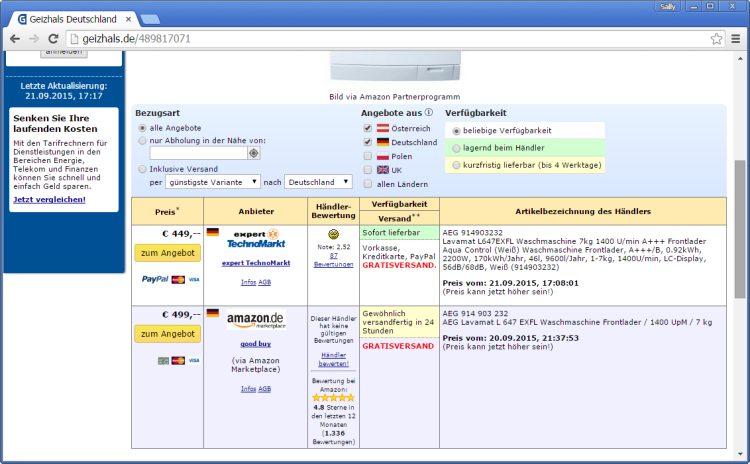
Task: Click 'zum Angebot' for the € 449 offer
Action: 167,253
